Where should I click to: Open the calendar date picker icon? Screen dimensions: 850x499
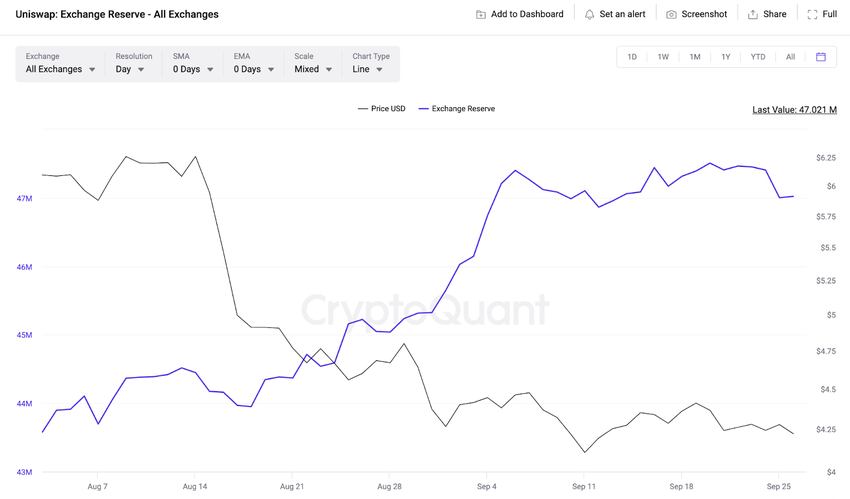[821, 57]
